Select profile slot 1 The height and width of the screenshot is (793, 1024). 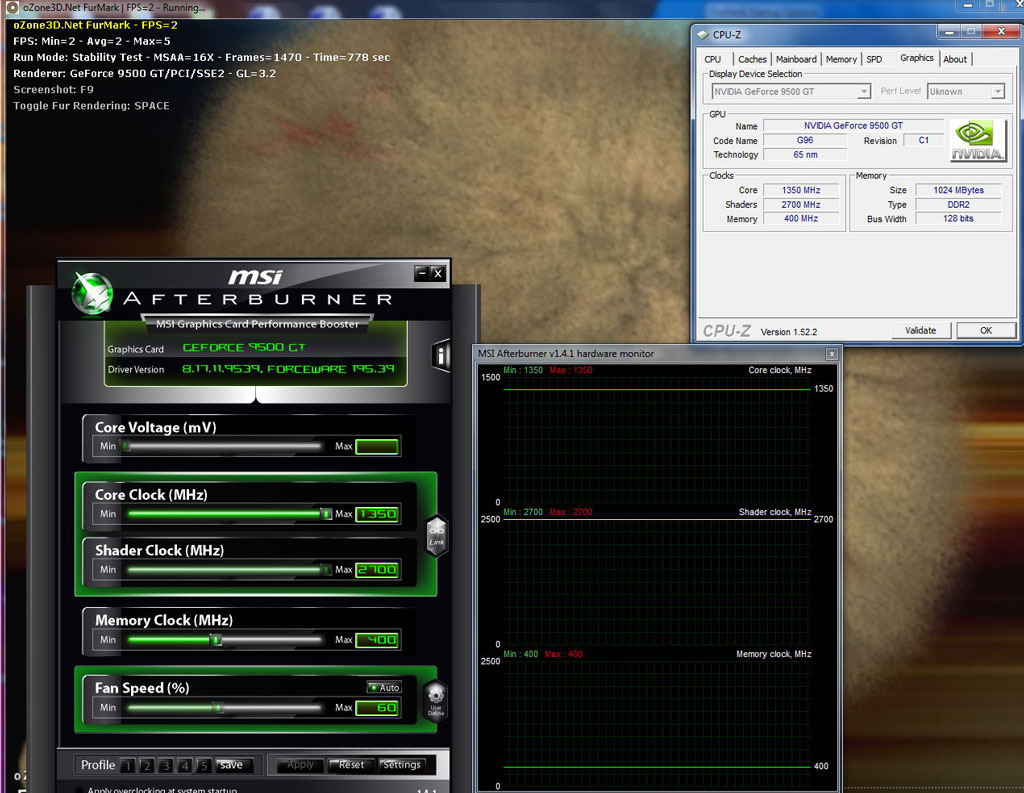coord(128,766)
